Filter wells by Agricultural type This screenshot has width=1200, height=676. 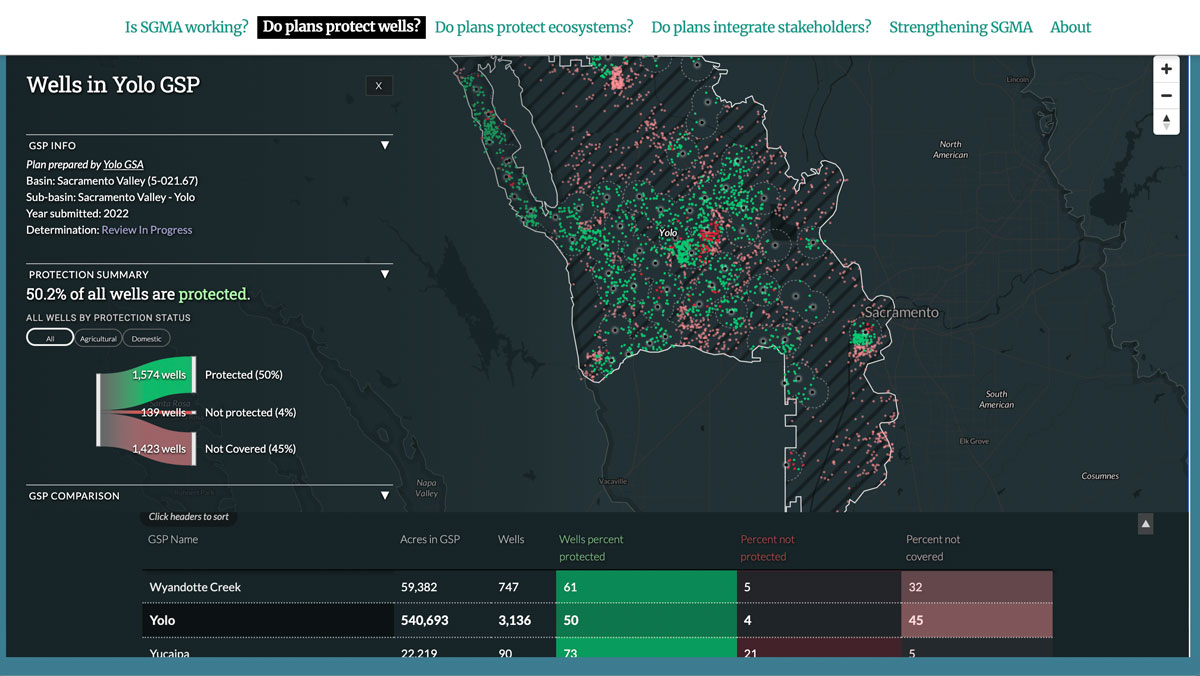[x=98, y=339]
